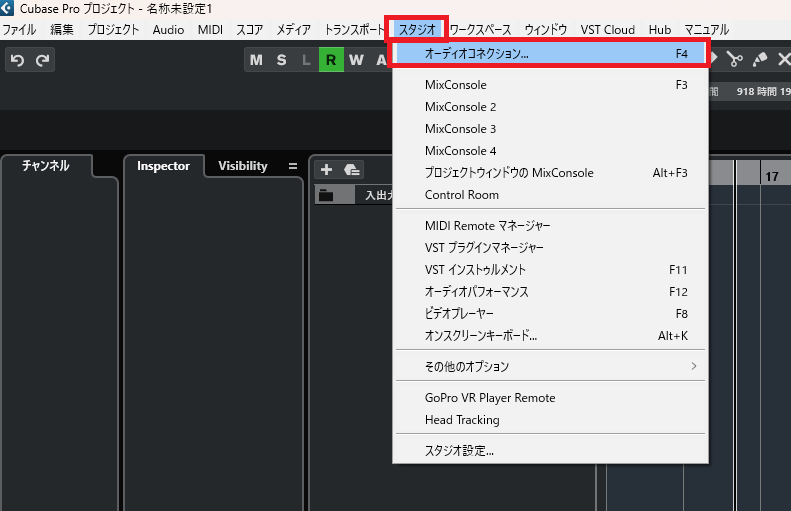Screen dimensions: 791x511
Task: Open the プロジェクト menu
Action: (113, 30)
